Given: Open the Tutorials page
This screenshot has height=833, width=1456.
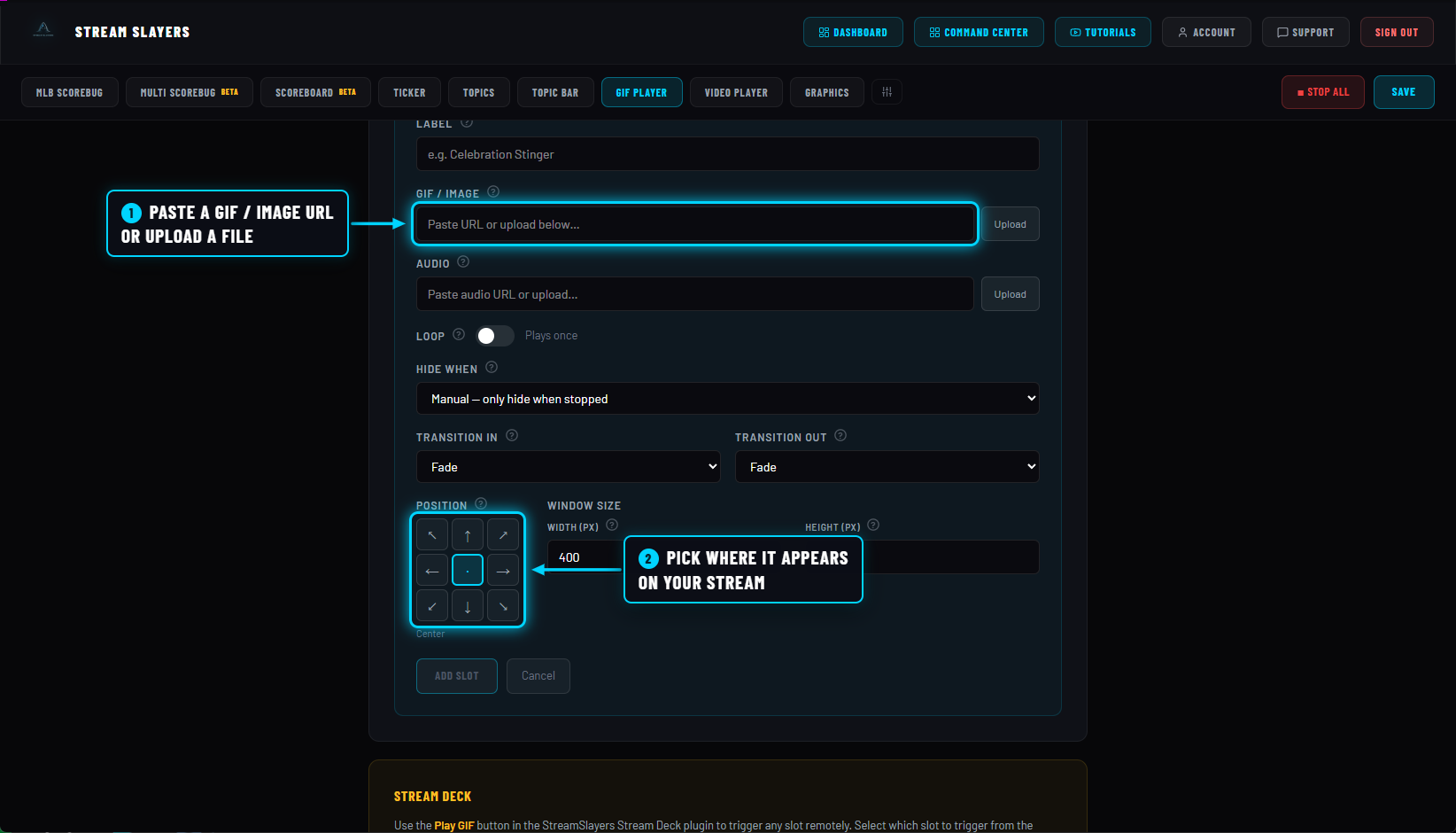Looking at the screenshot, I should [1103, 32].
